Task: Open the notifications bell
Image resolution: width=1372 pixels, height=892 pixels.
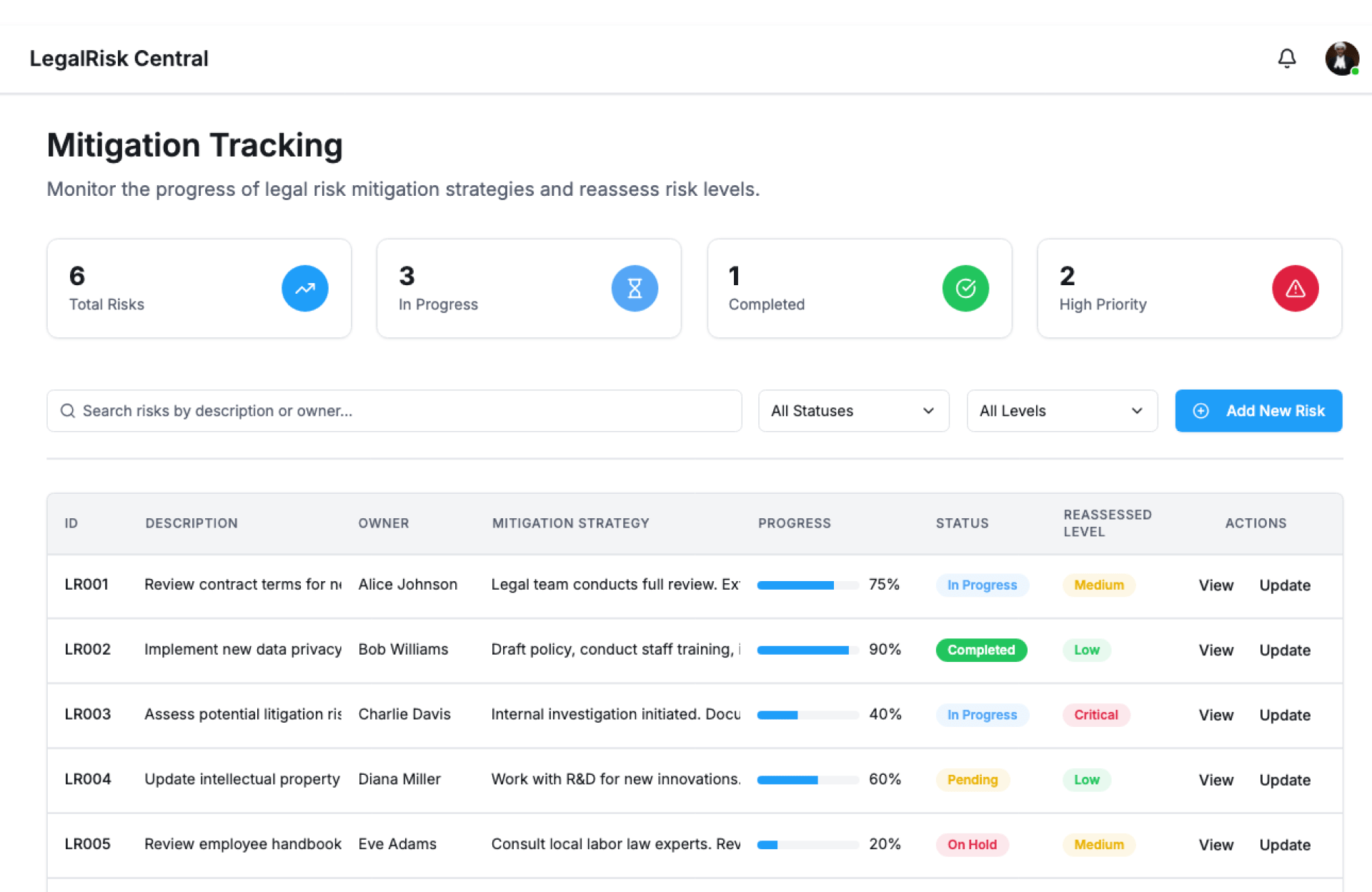Action: tap(1286, 59)
